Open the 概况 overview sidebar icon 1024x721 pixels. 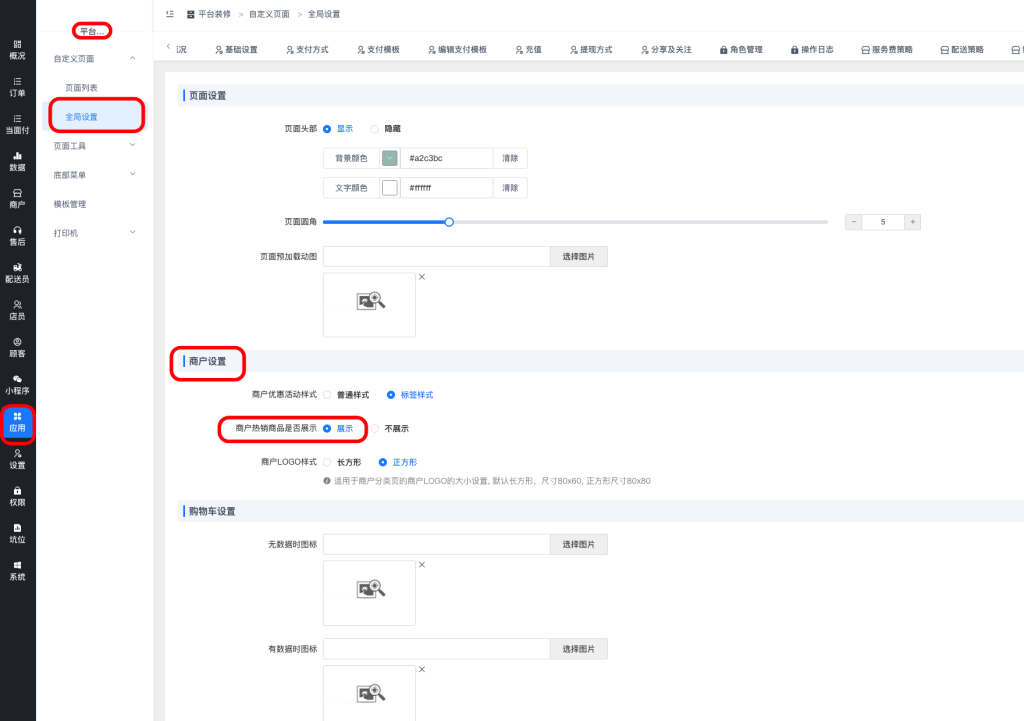coord(17,49)
